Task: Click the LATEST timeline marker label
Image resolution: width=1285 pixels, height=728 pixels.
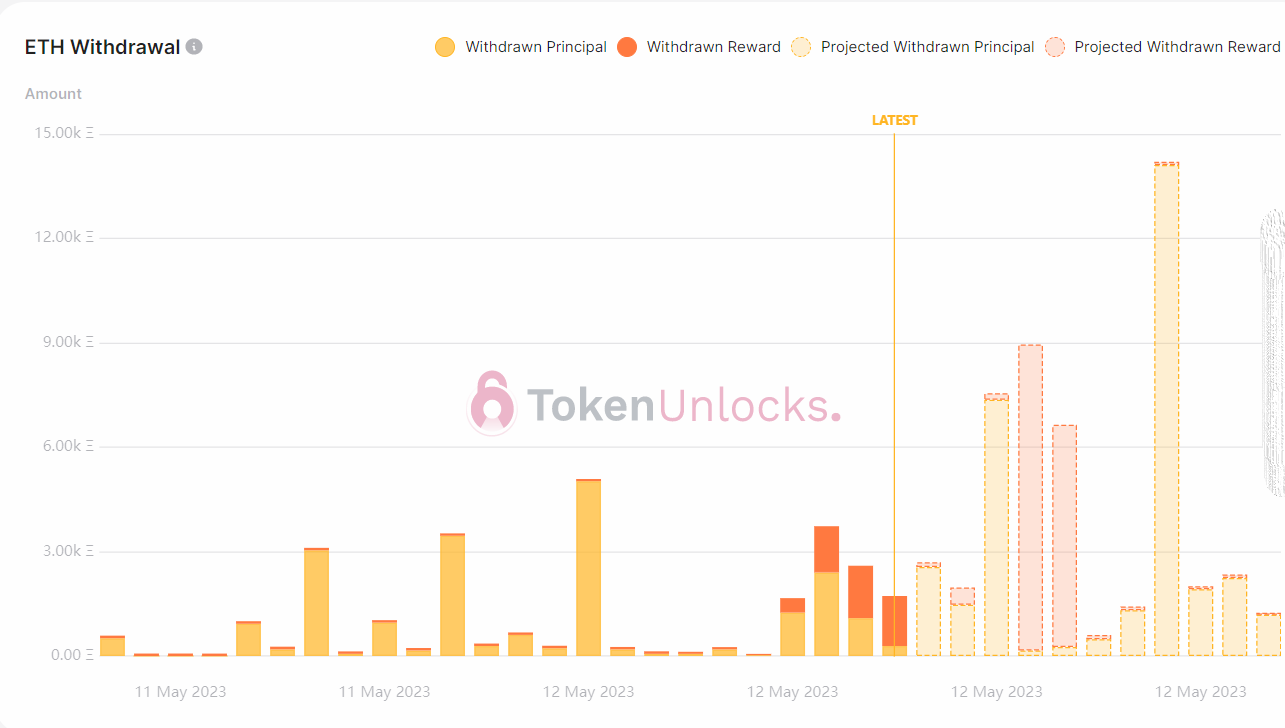Action: pos(894,120)
